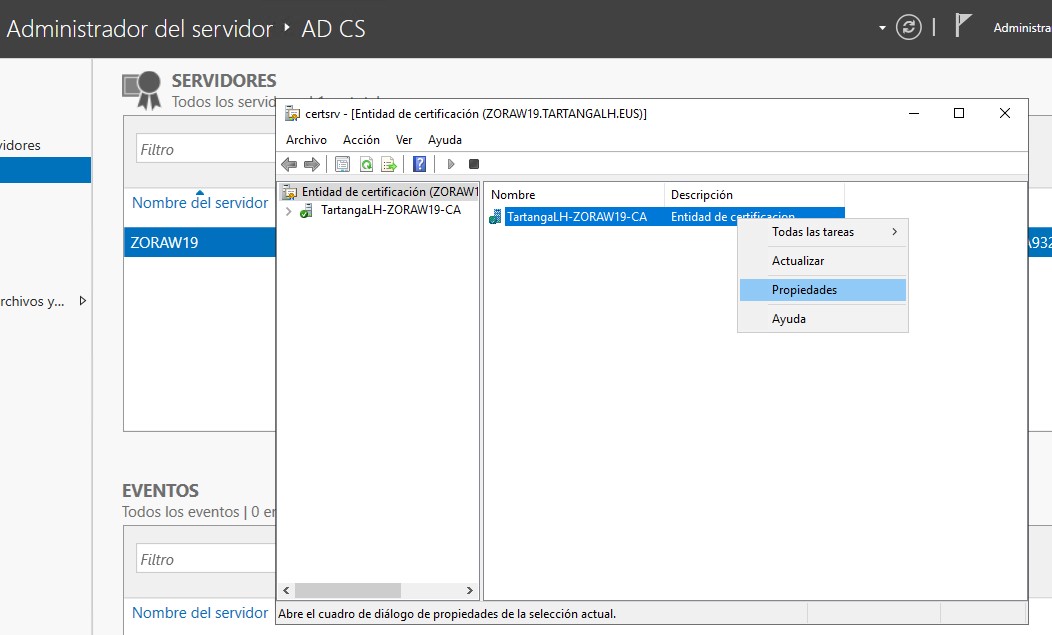This screenshot has width=1052, height=635.
Task: Click AD CS in the header breadcrumb
Action: point(333,29)
